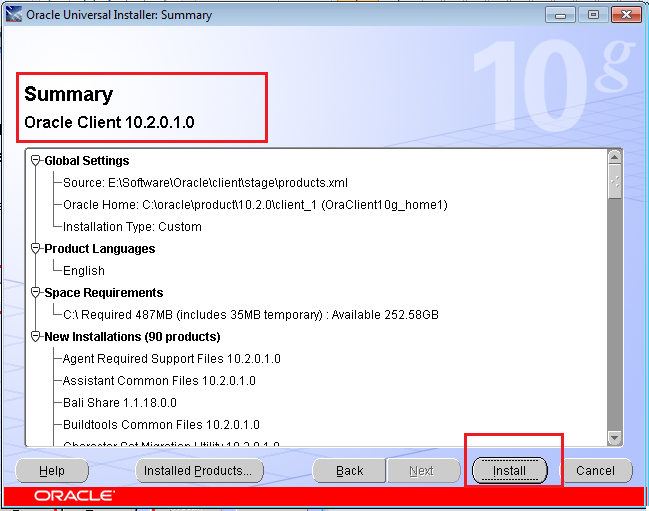The width and height of the screenshot is (649, 511).
Task: Select Assistant Common Files 10.2.0.1.0 row
Action: tap(159, 381)
